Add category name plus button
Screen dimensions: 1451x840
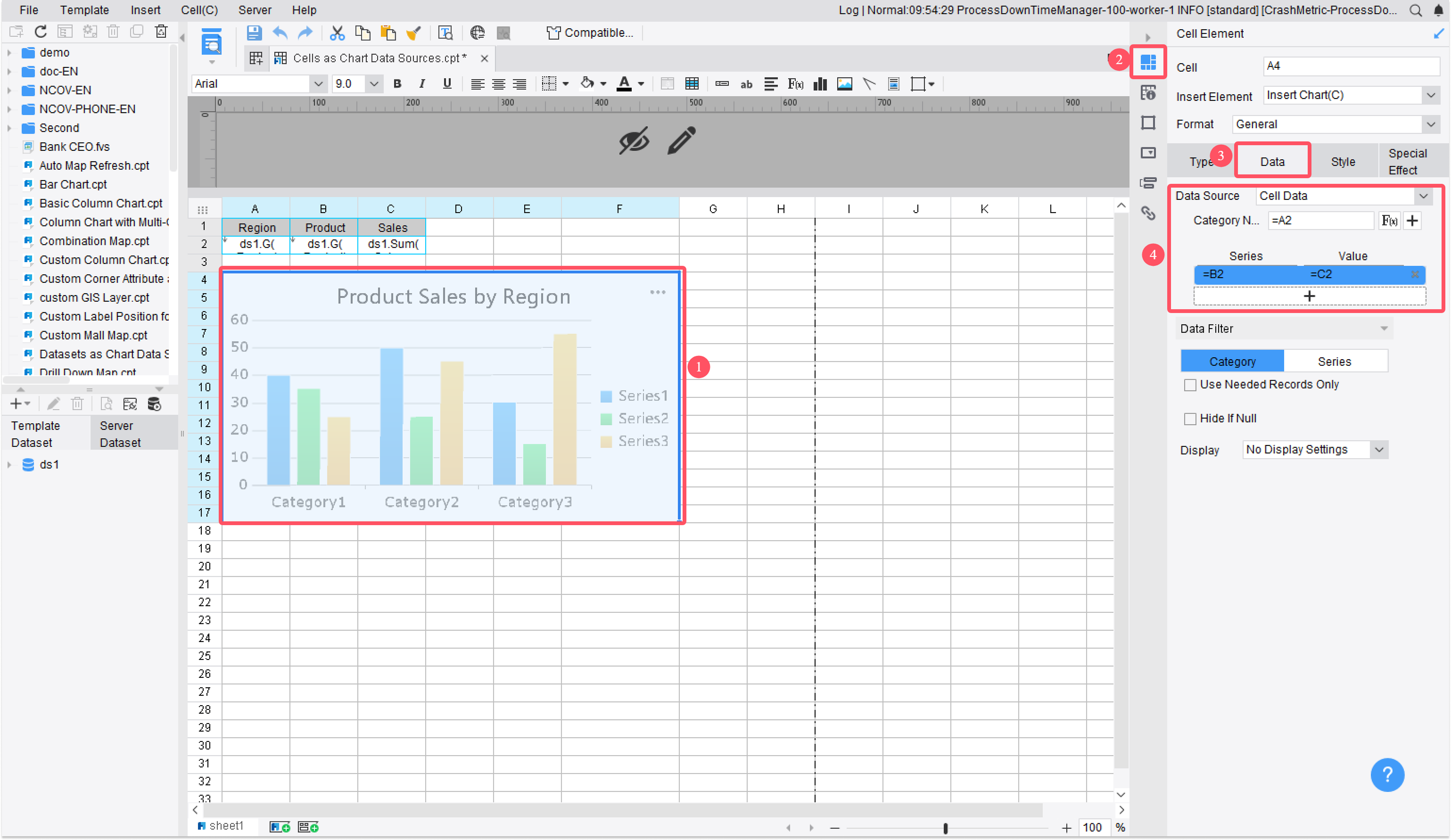pos(1412,221)
